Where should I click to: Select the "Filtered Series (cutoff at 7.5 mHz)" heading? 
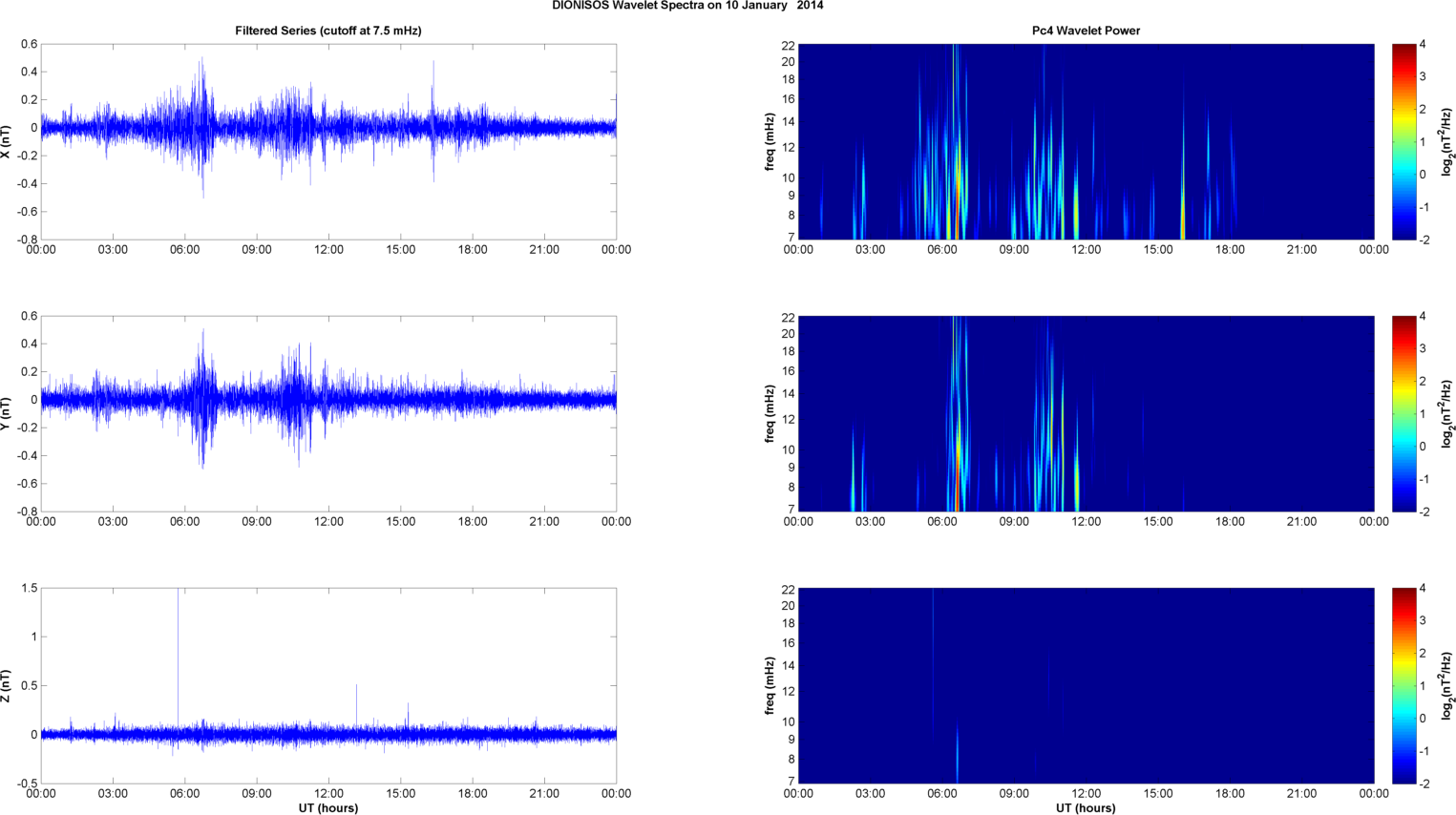point(328,31)
